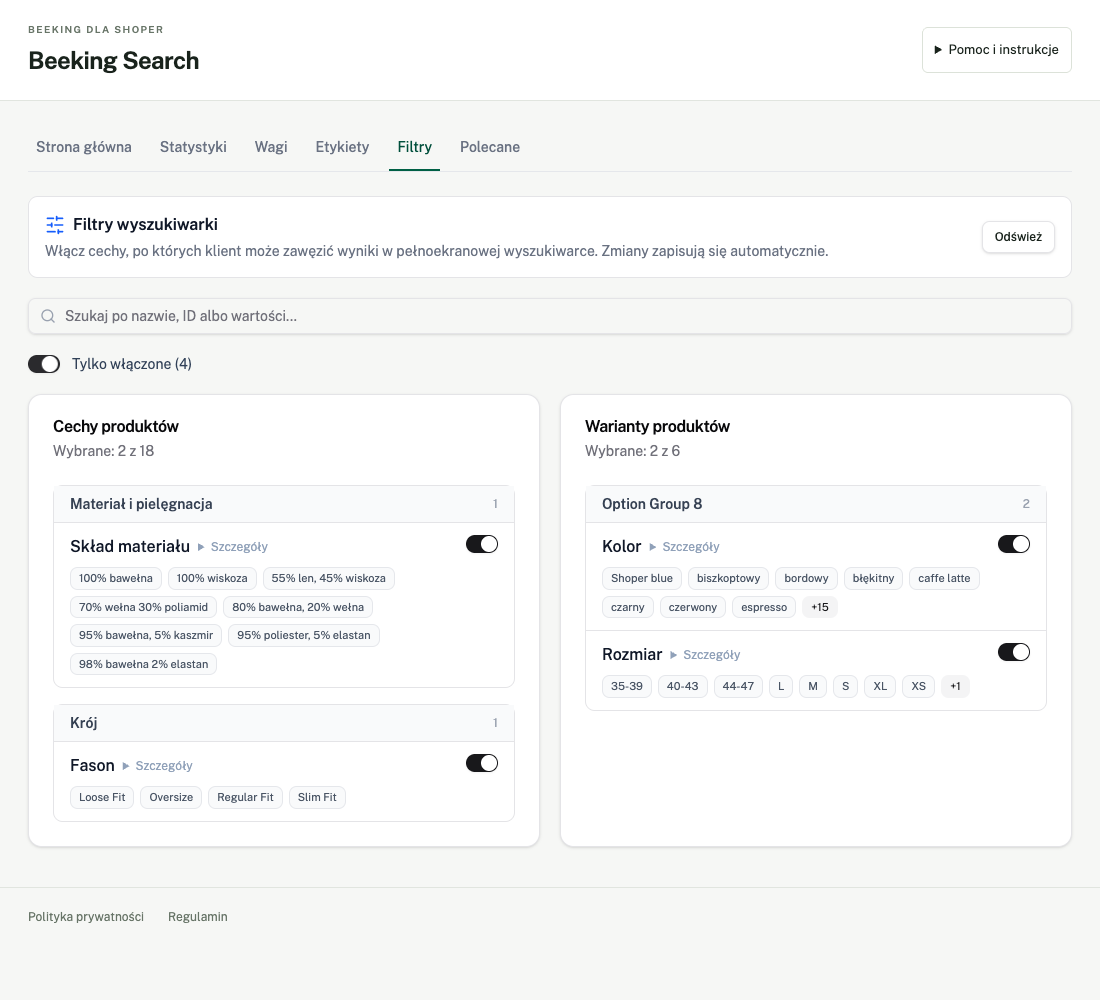Click the Odśwież button
Image resolution: width=1100 pixels, height=1000 pixels.
point(1018,236)
